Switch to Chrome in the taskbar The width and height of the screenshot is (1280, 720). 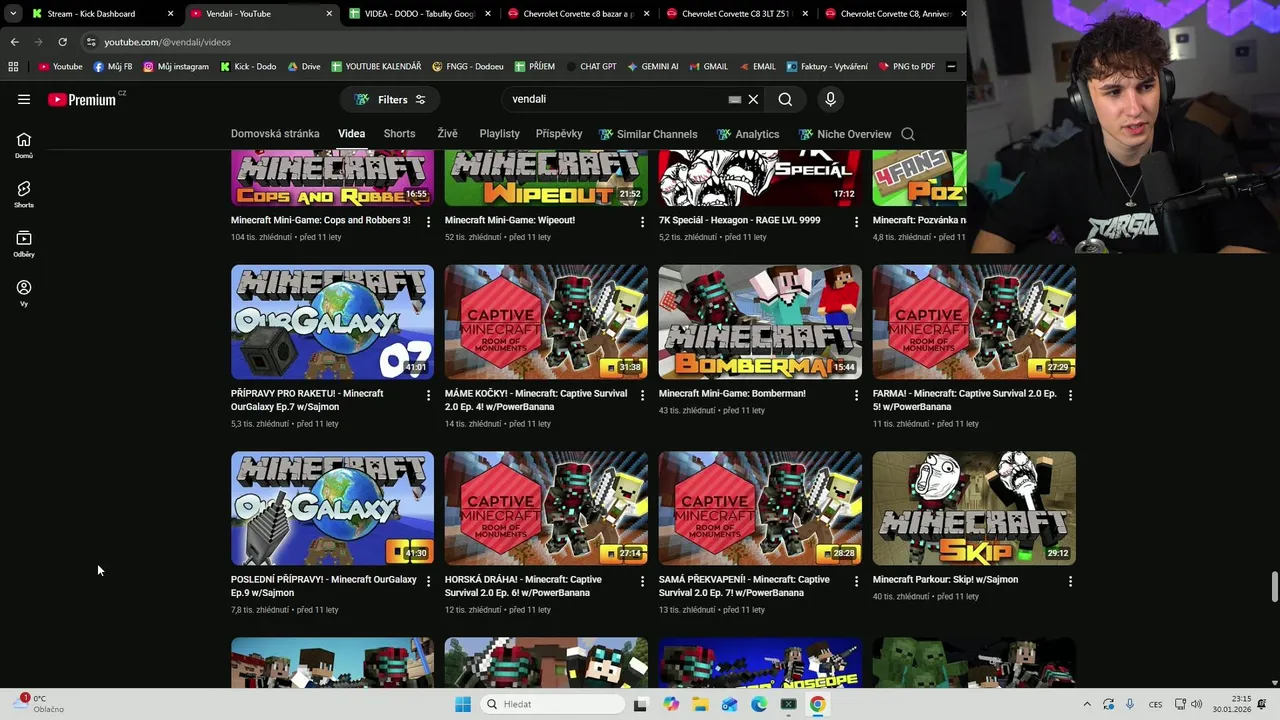(817, 704)
